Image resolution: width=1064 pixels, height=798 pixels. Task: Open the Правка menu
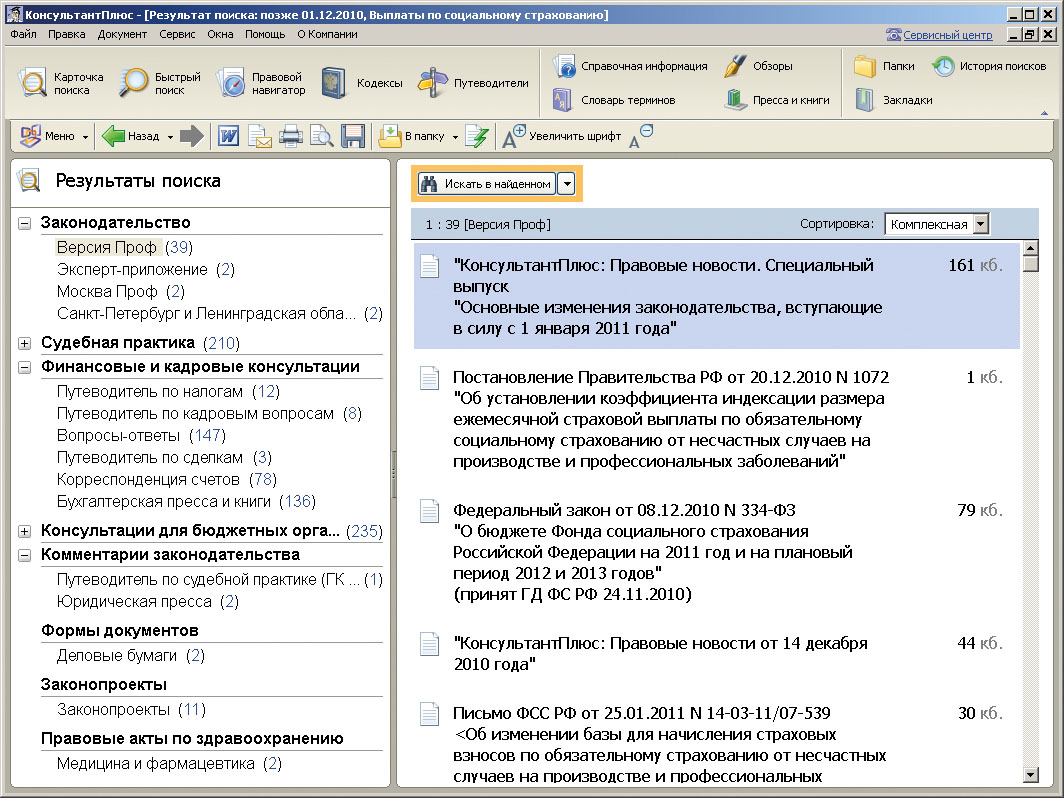66,34
